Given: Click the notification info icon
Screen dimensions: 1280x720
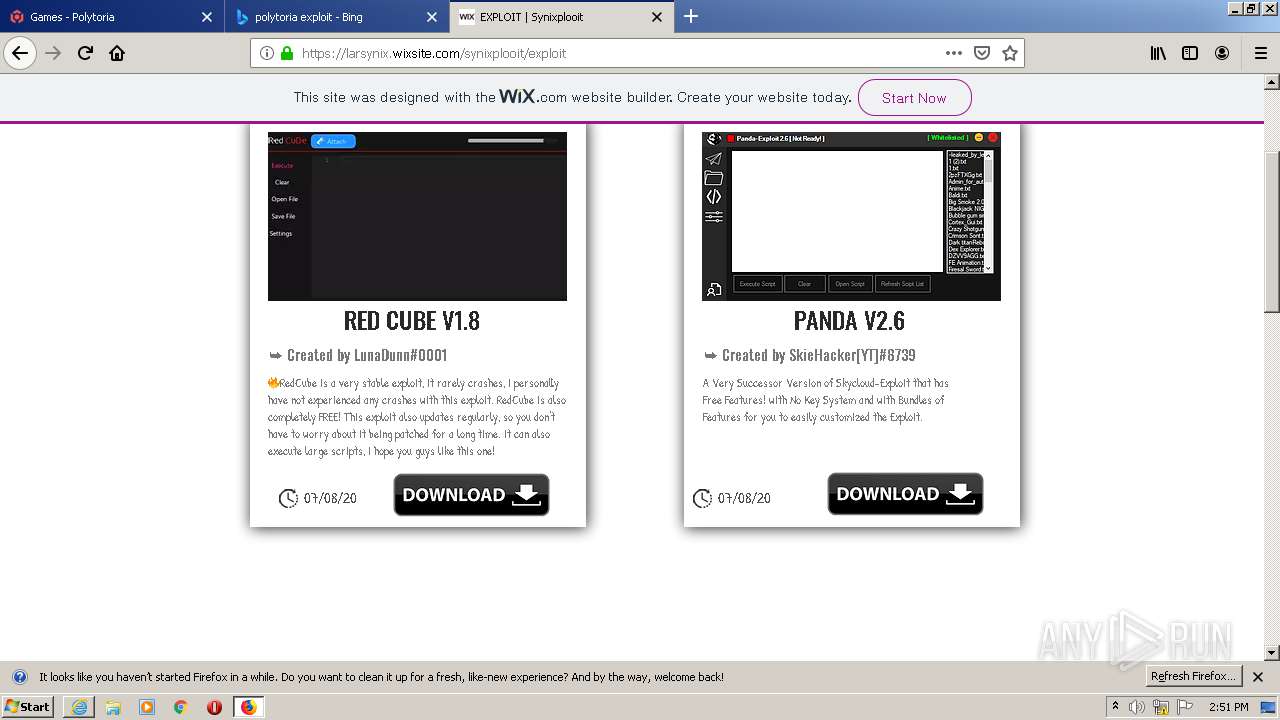Looking at the screenshot, I should tap(19, 677).
